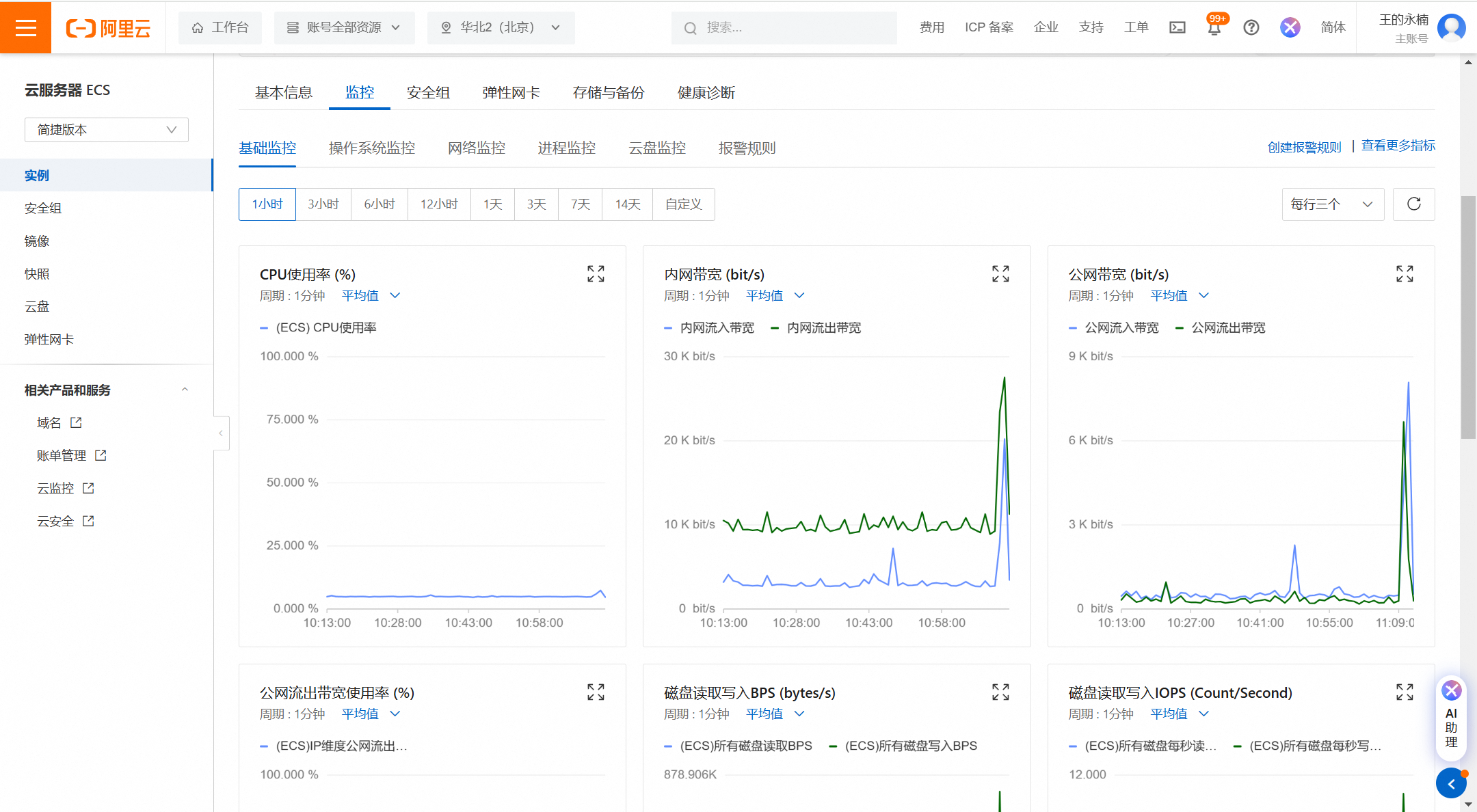Collapse 相关产品和服务 section

(x=184, y=390)
